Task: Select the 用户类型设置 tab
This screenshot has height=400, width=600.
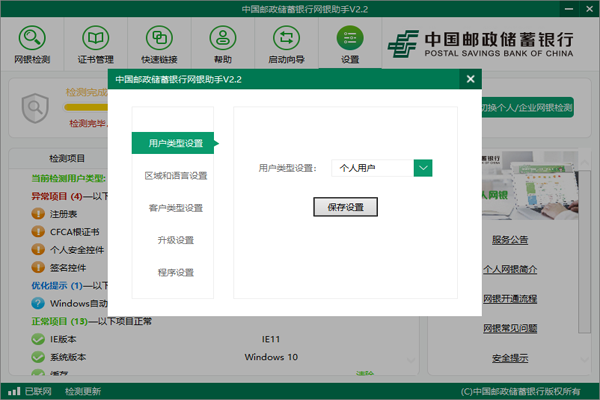Action: [175, 143]
